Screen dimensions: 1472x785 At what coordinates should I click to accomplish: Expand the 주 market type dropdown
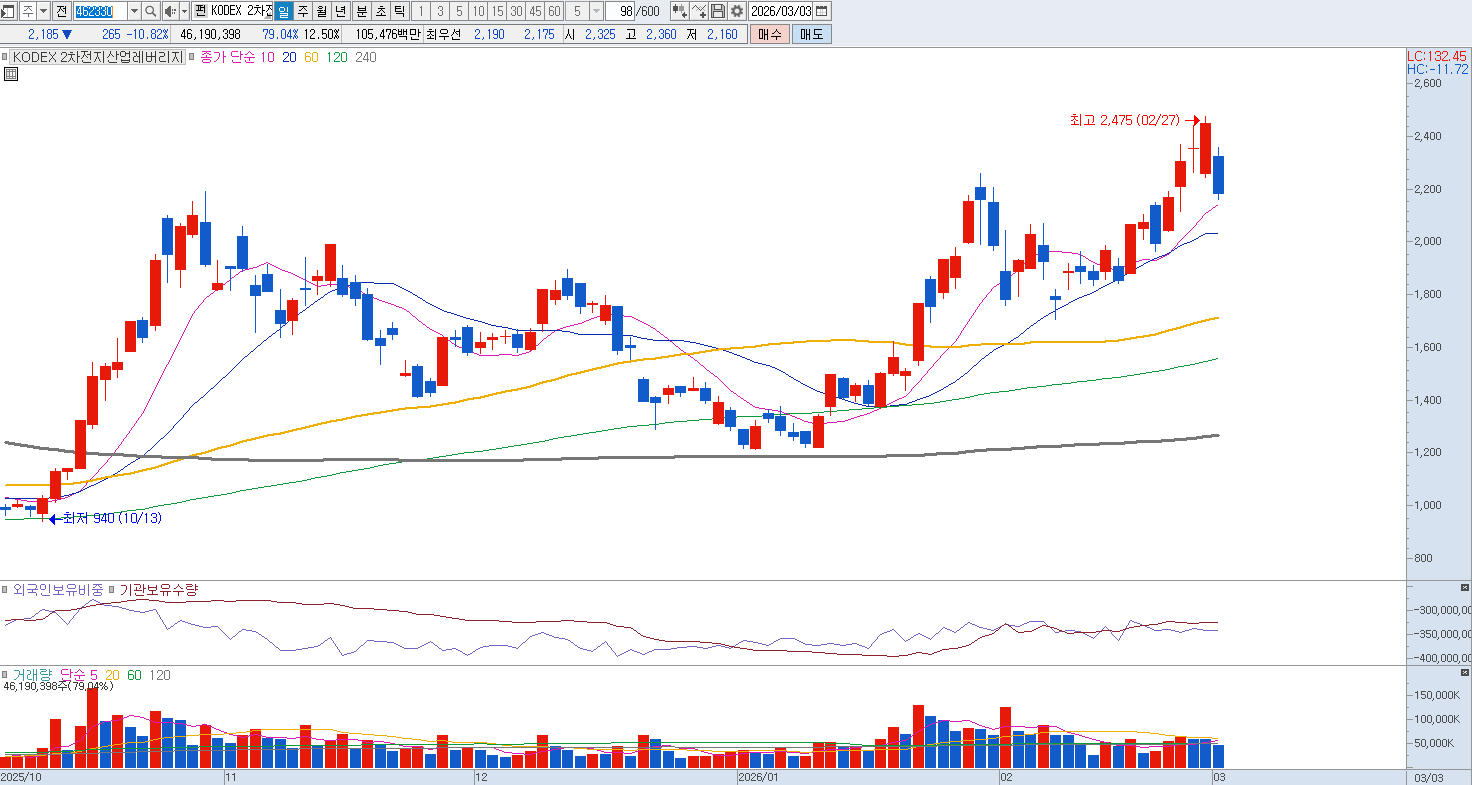(x=43, y=11)
